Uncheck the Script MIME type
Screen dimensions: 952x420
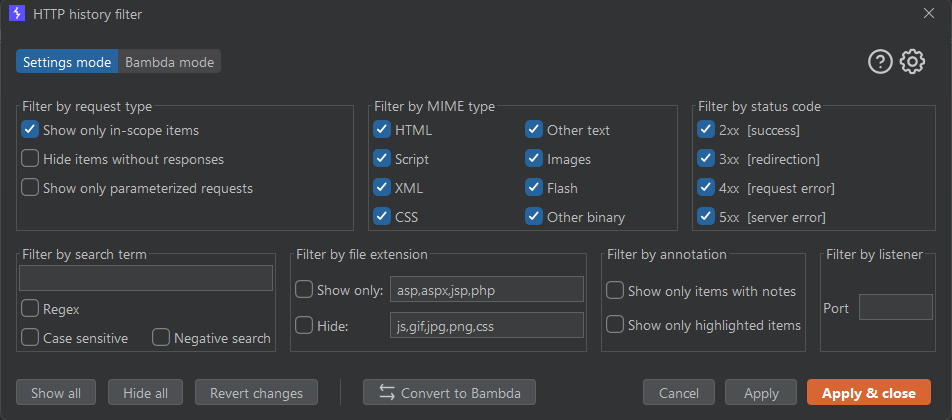point(382,159)
